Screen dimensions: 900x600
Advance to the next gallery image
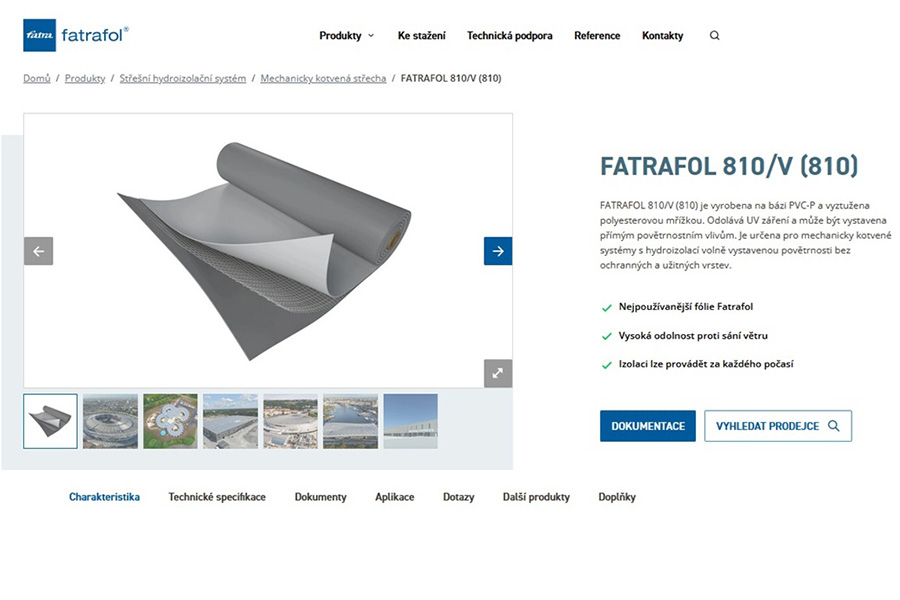[498, 251]
